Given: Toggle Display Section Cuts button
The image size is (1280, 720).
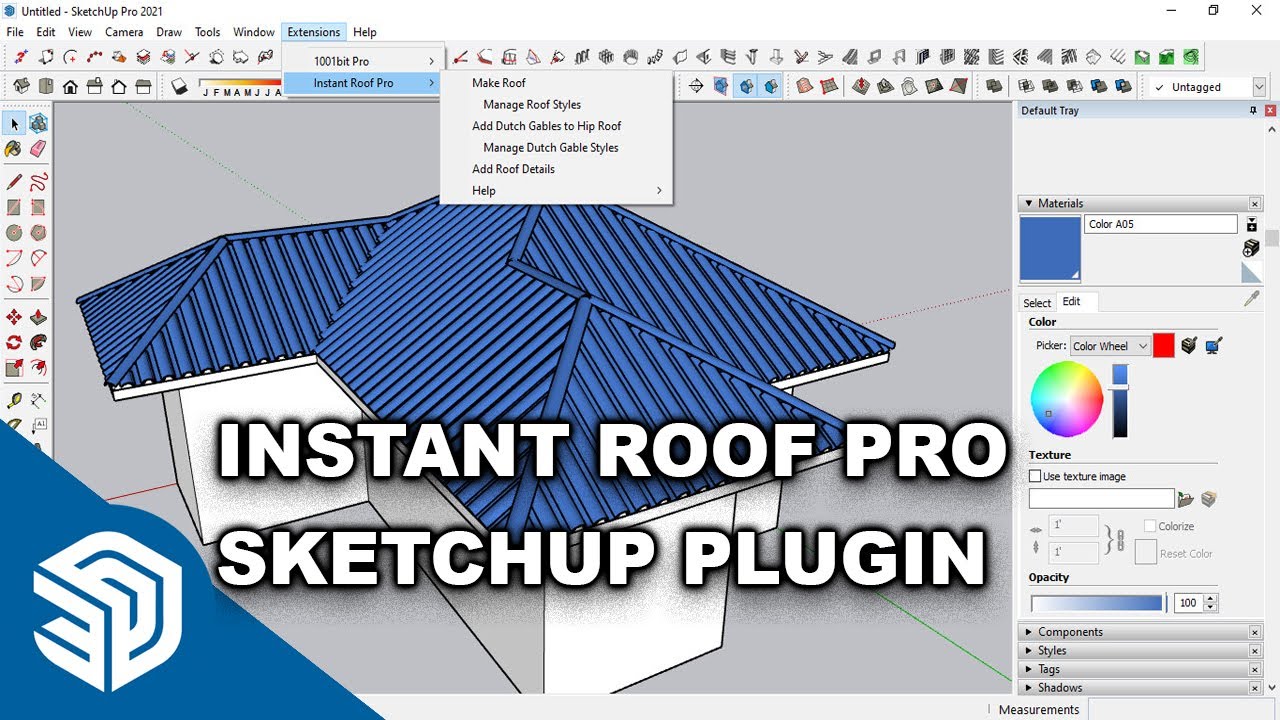Looking at the screenshot, I should [746, 86].
